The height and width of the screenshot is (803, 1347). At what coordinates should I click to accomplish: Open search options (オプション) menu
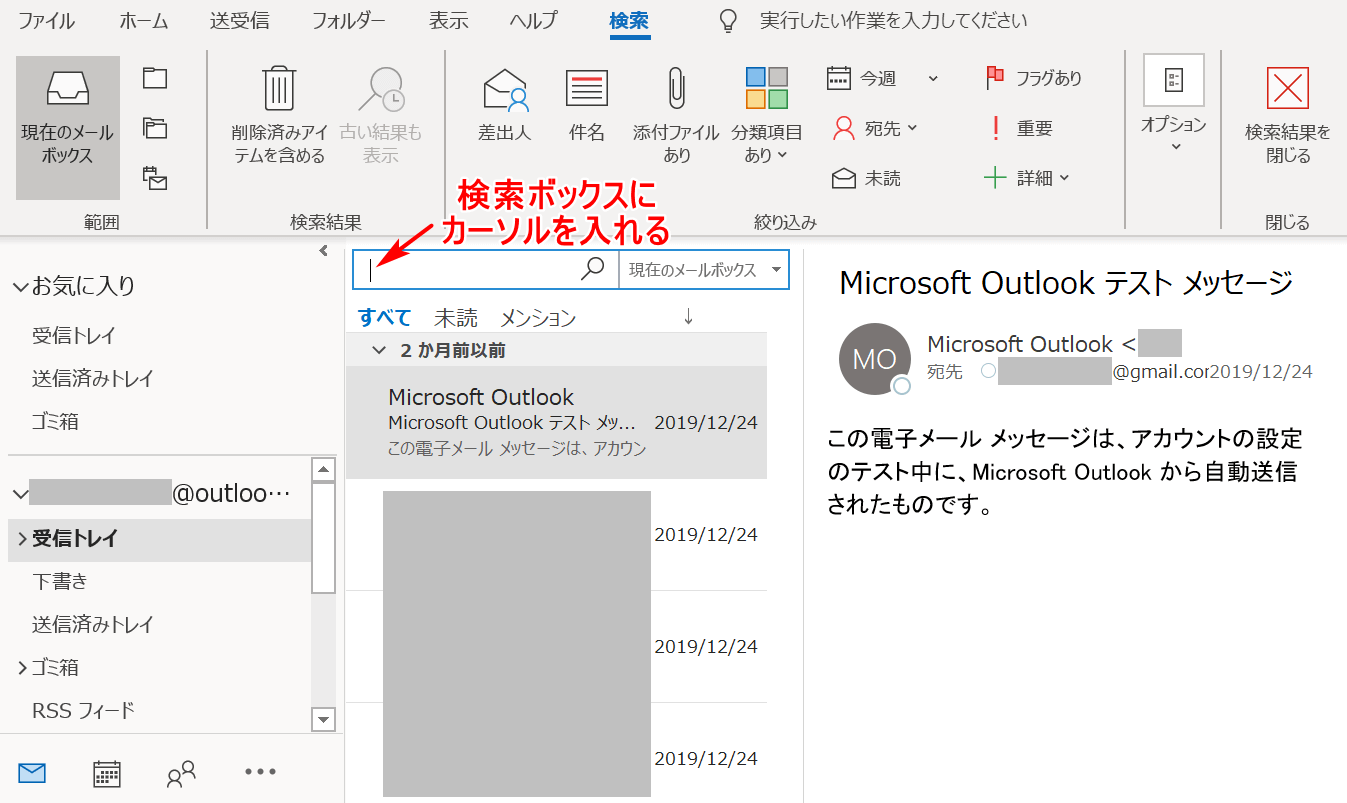click(x=1174, y=104)
